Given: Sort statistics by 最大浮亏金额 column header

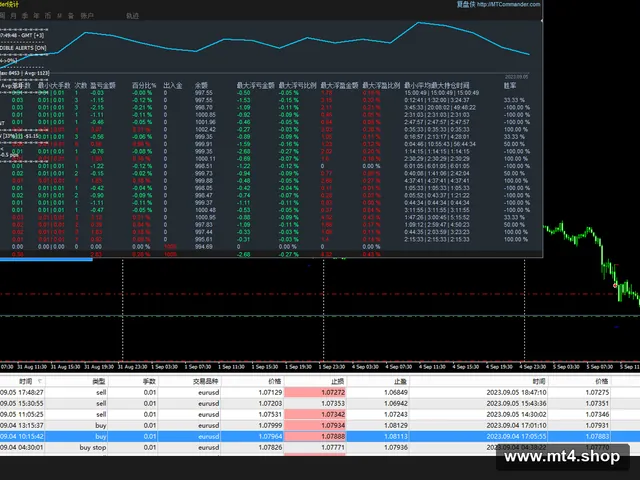Looking at the screenshot, I should pos(256,86).
